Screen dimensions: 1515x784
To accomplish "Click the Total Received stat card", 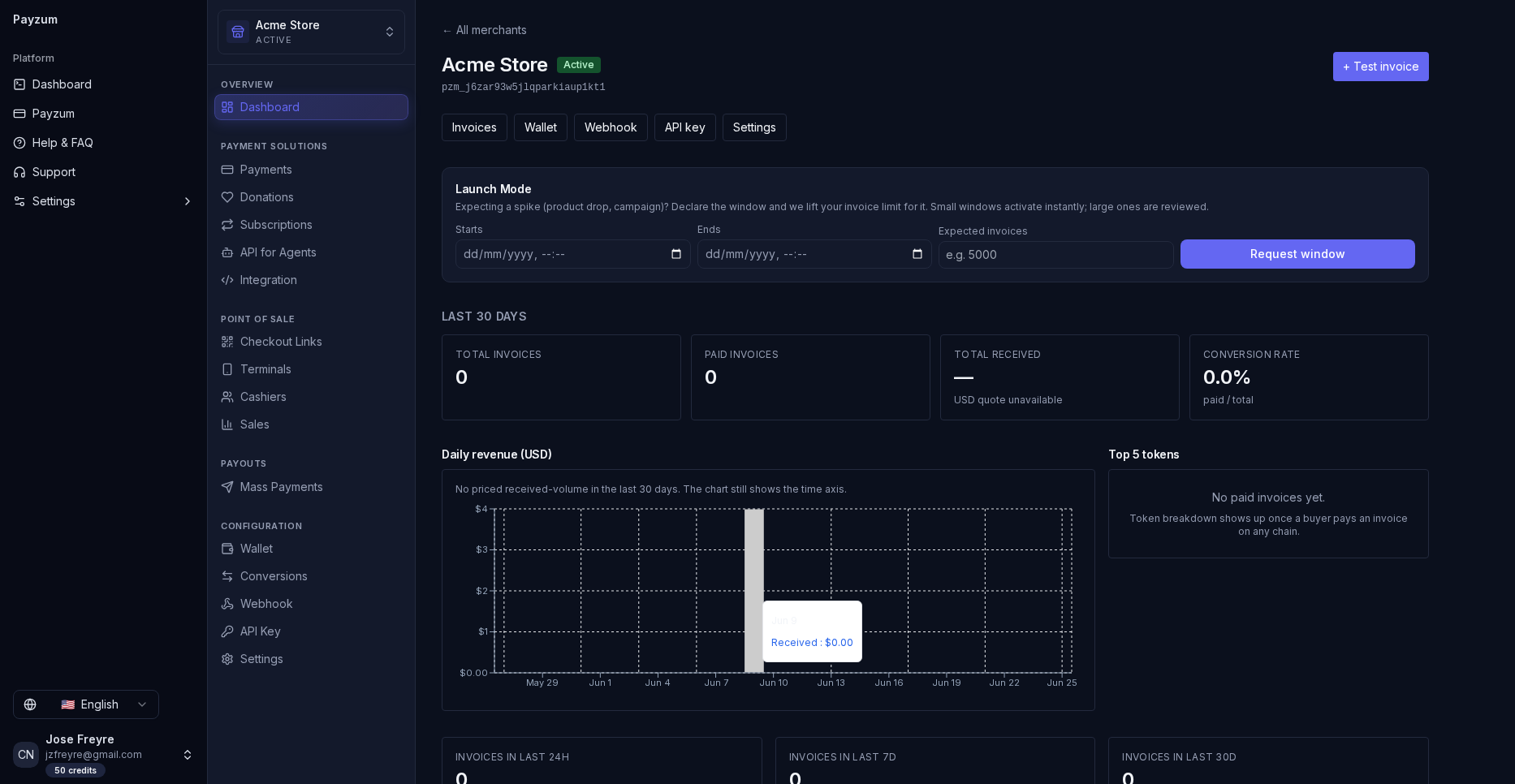I will click(x=1060, y=377).
